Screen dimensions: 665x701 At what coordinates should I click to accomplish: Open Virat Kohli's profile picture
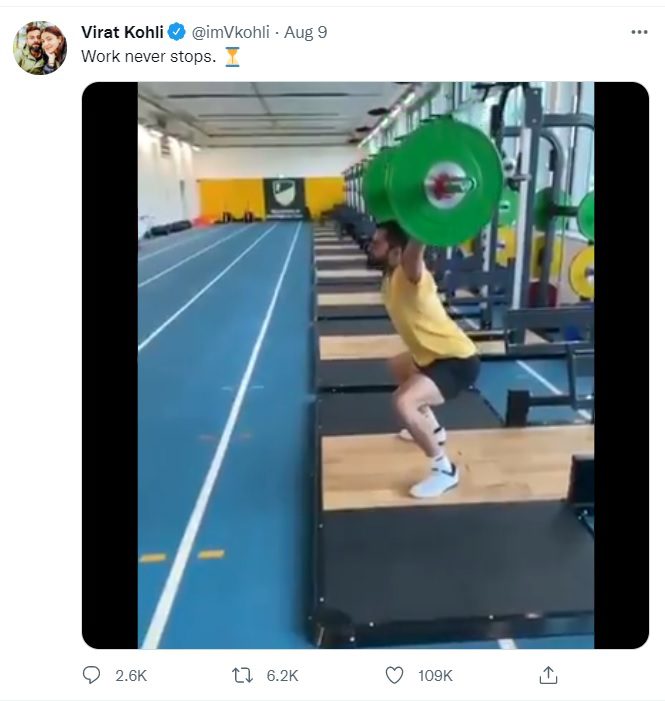click(x=40, y=48)
